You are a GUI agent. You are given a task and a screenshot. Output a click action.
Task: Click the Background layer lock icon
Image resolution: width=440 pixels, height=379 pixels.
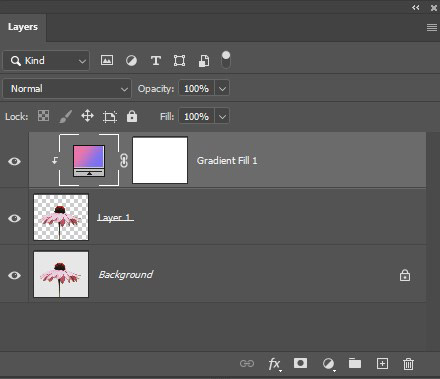(405, 275)
